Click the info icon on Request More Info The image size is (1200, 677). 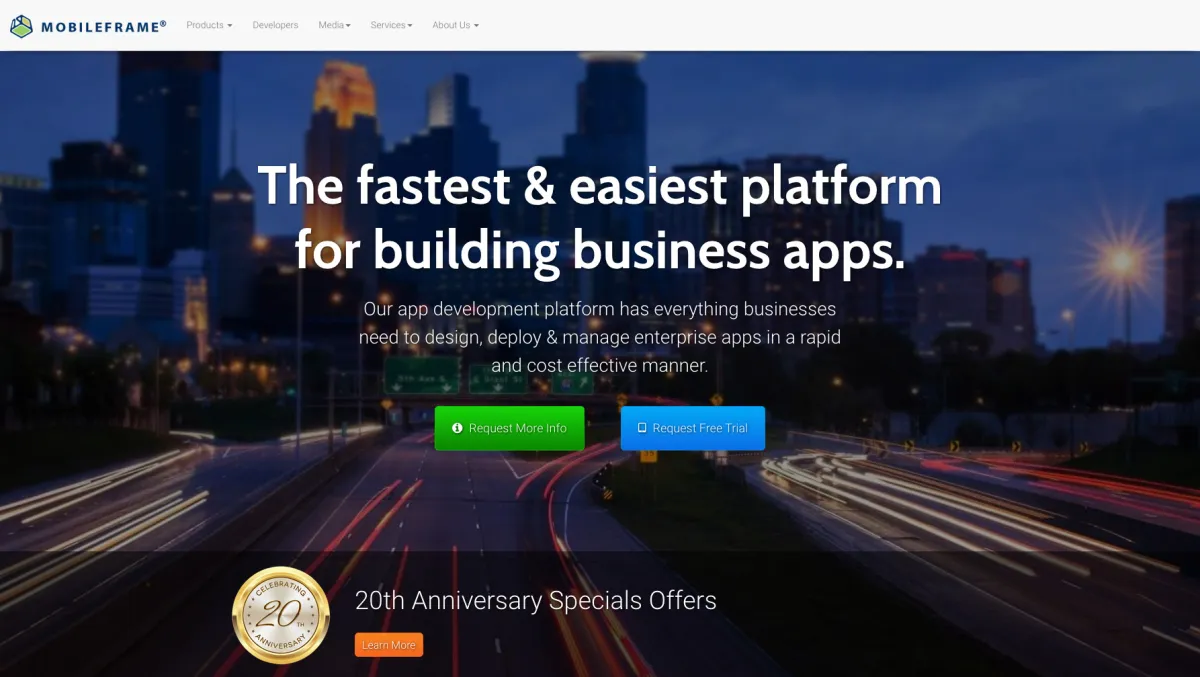click(x=457, y=428)
